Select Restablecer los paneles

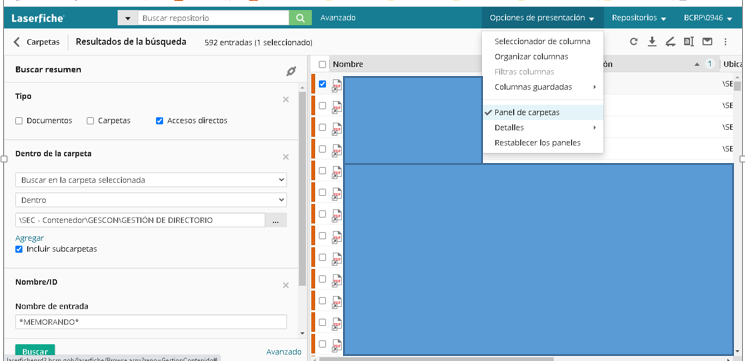point(543,143)
